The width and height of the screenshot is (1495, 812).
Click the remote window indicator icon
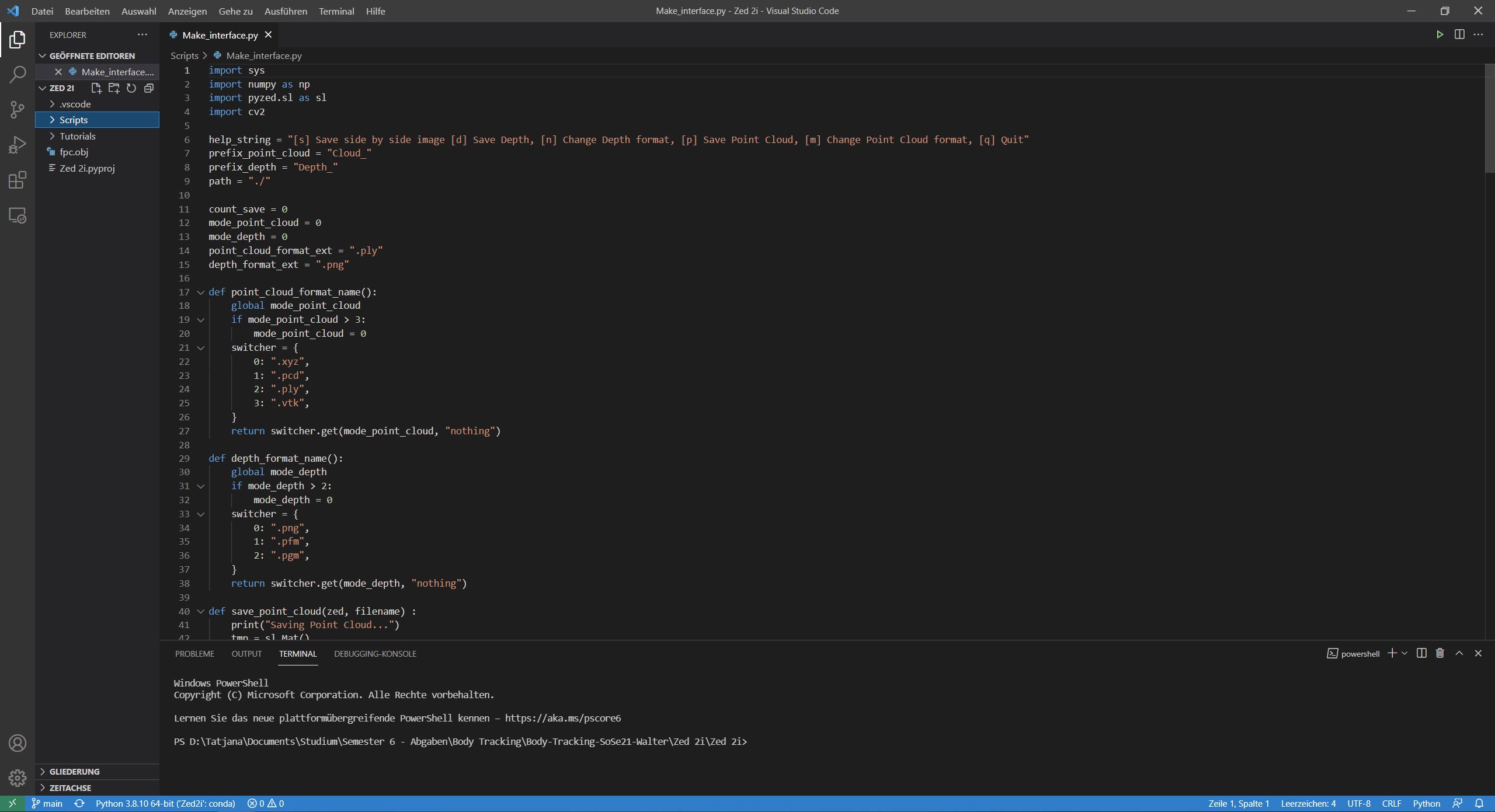pos(12,803)
